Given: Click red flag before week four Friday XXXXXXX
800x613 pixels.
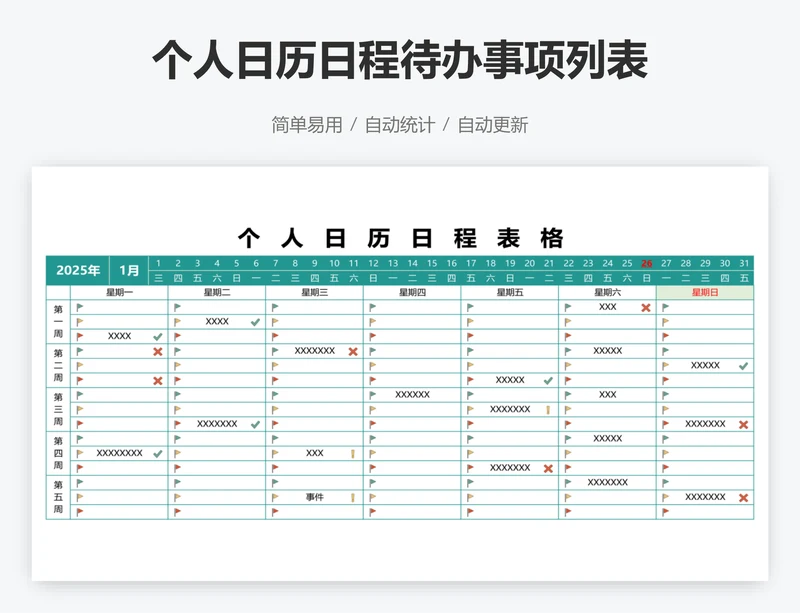Looking at the screenshot, I should coord(470,468).
